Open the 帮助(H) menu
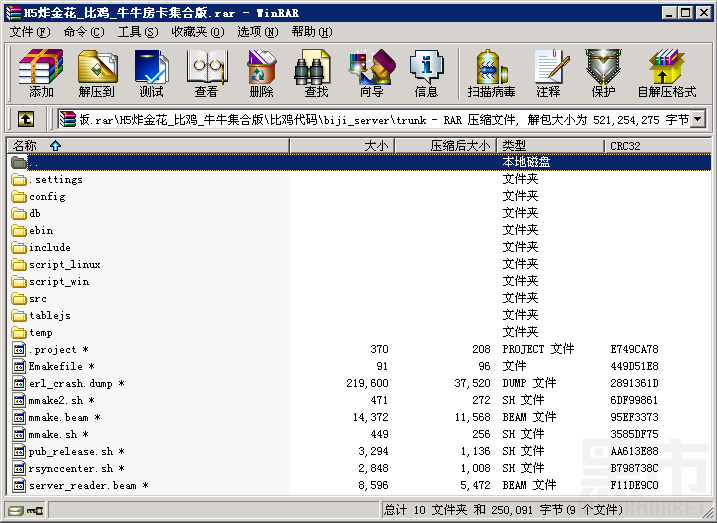 point(312,32)
